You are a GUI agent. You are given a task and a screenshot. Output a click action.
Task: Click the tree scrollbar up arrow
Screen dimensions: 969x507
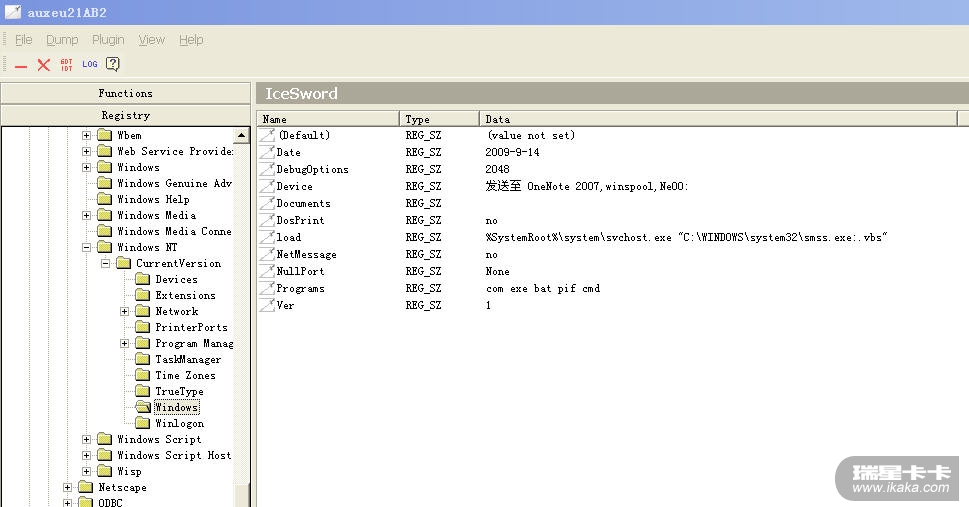click(x=241, y=135)
